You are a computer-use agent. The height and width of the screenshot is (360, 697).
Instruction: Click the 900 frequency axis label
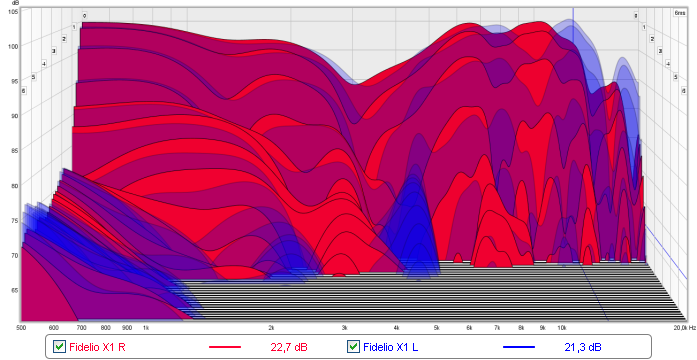coord(127,328)
